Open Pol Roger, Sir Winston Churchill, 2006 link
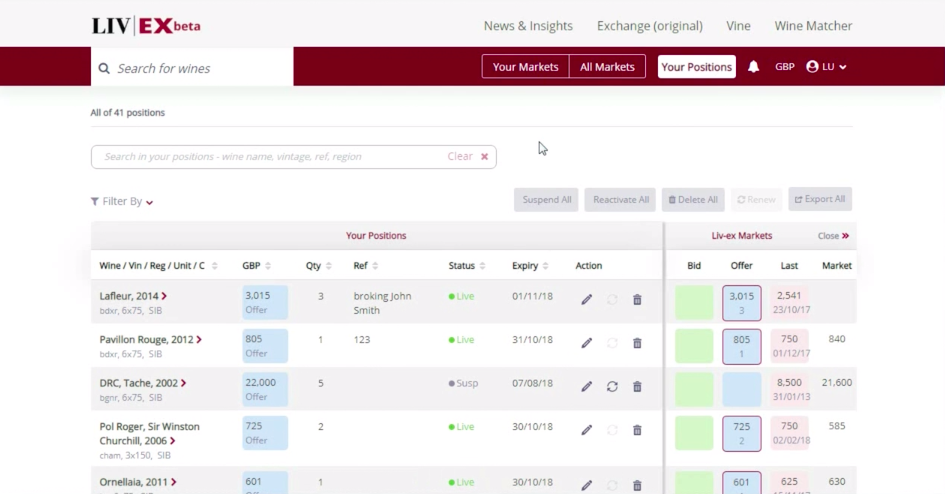The width and height of the screenshot is (945, 494). tap(149, 433)
